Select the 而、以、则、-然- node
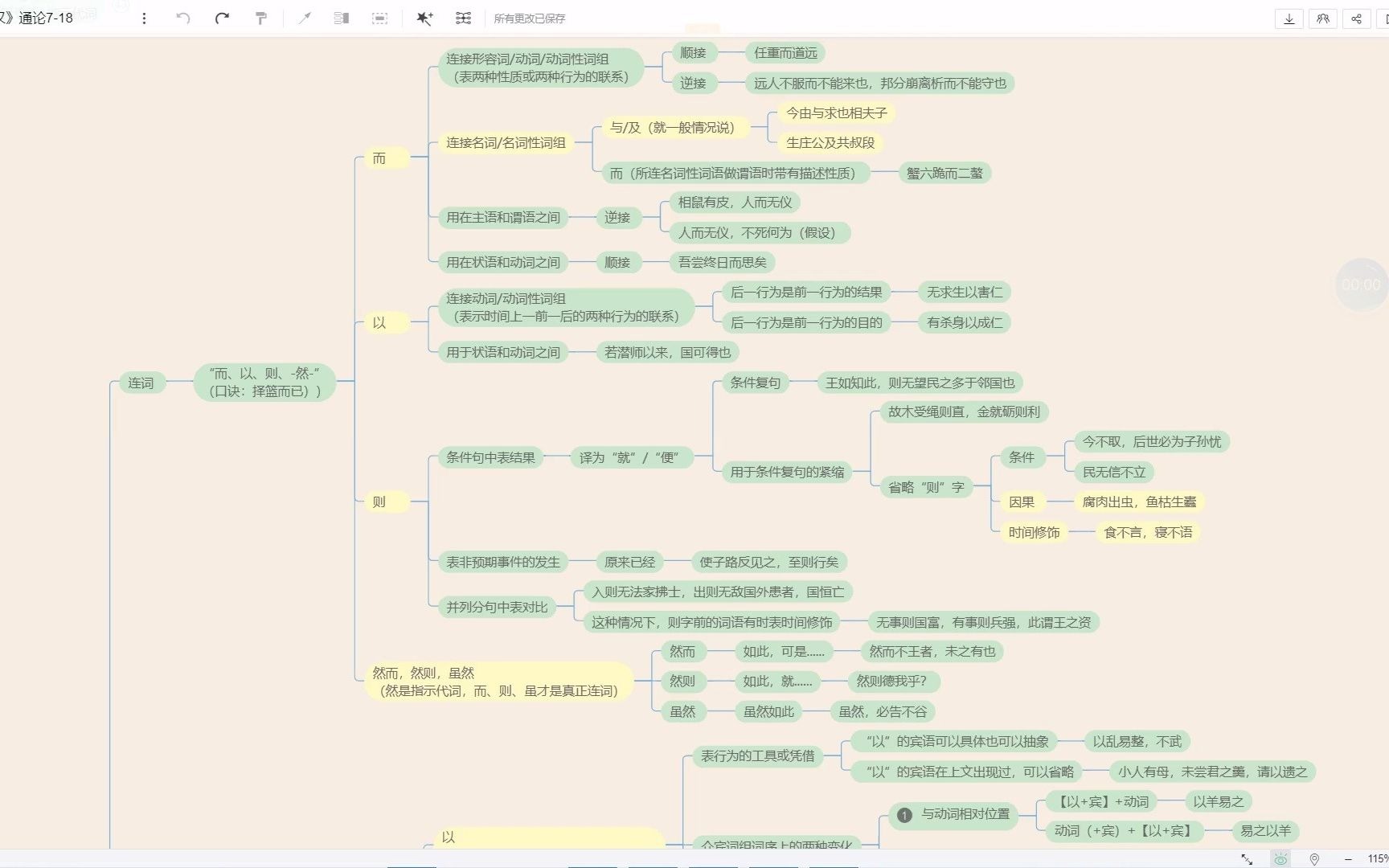Image resolution: width=1389 pixels, height=868 pixels. pyautogui.click(x=264, y=382)
